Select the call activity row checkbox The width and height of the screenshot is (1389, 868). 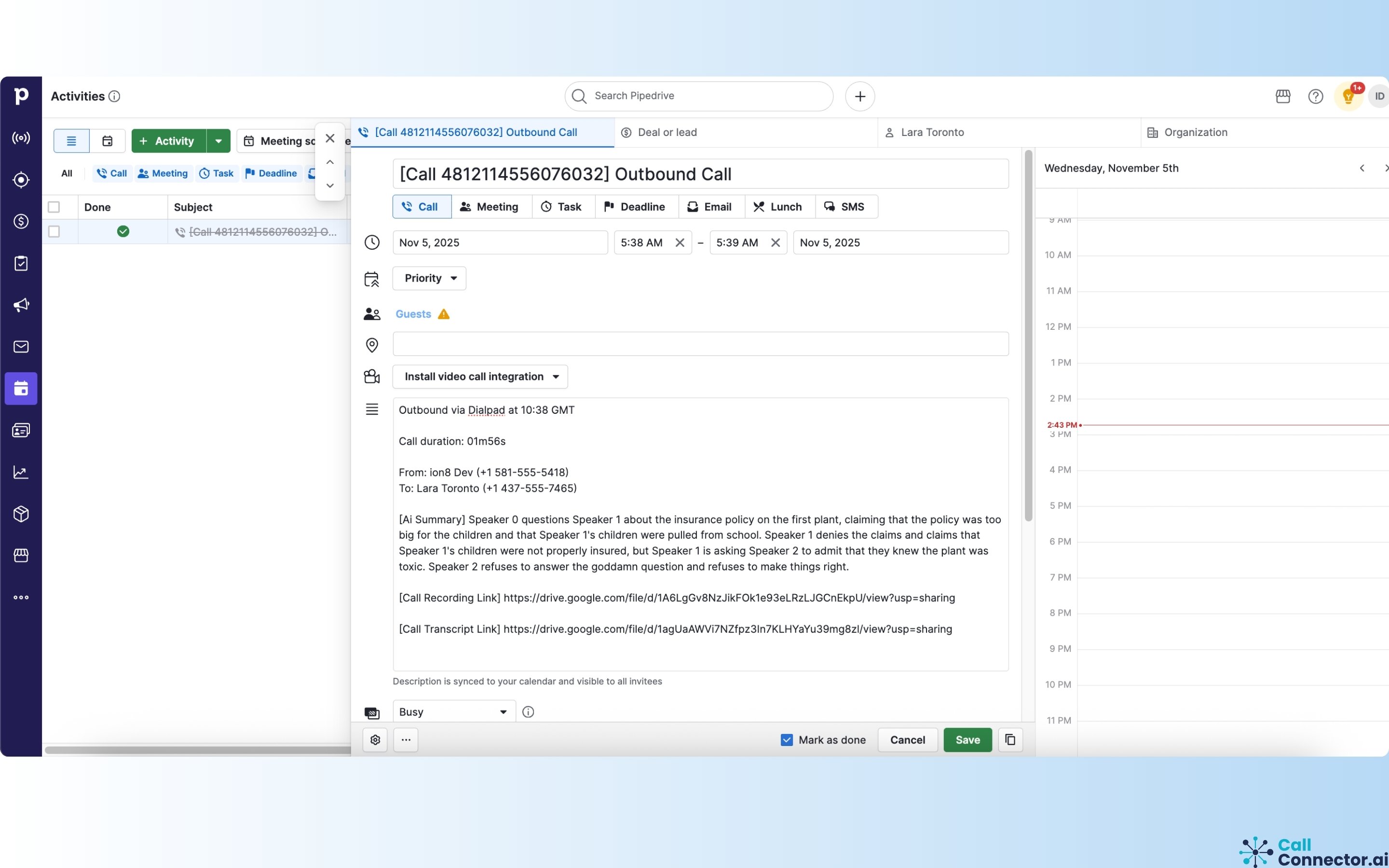pos(54,231)
